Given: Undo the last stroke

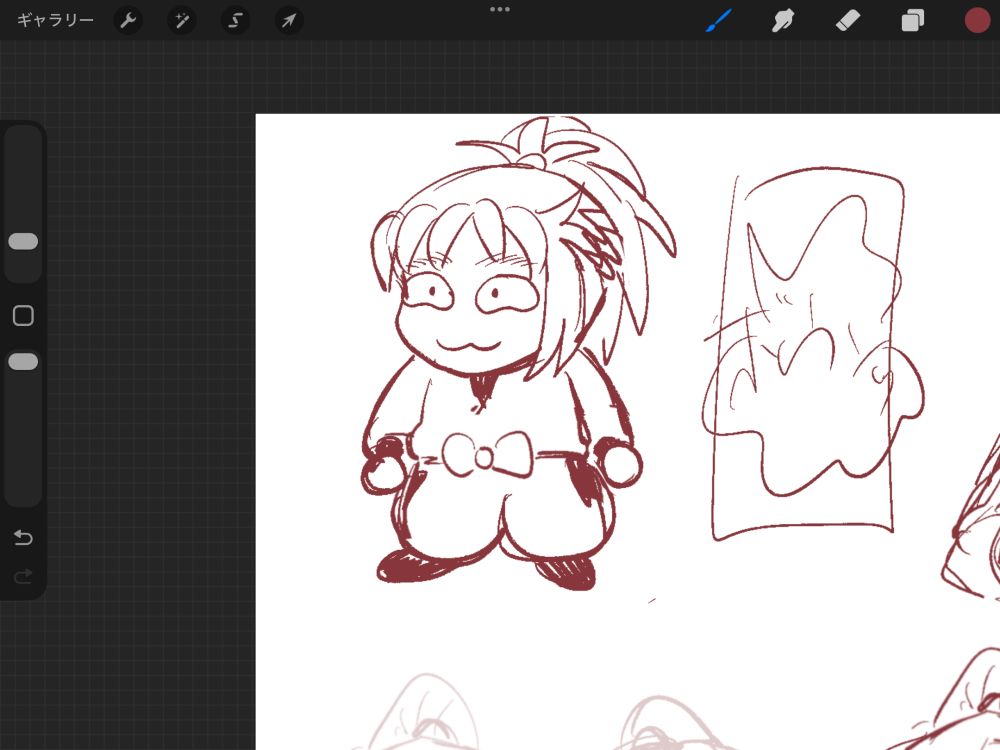Looking at the screenshot, I should pos(23,538).
